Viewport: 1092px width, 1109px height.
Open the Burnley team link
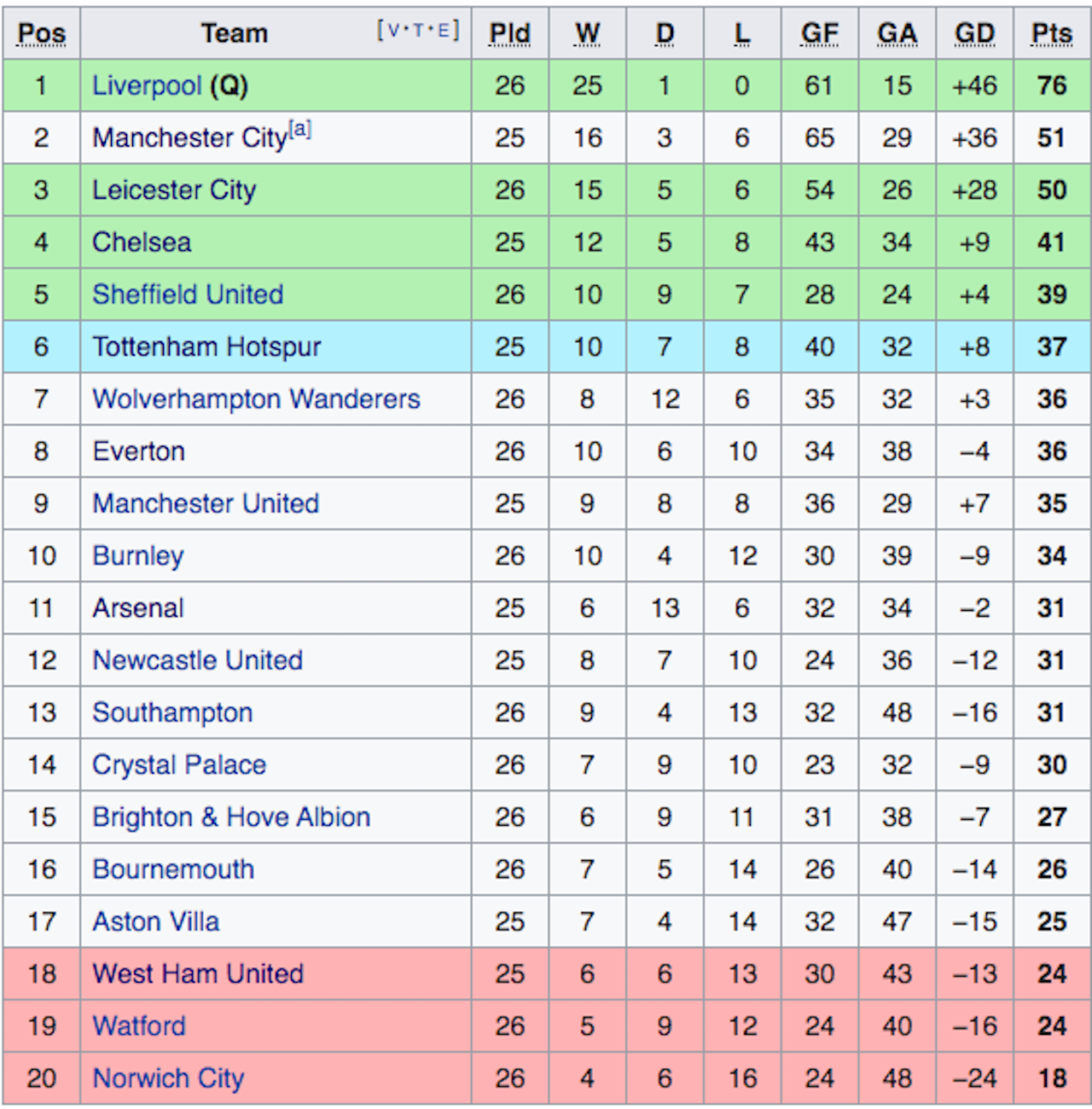click(x=138, y=556)
